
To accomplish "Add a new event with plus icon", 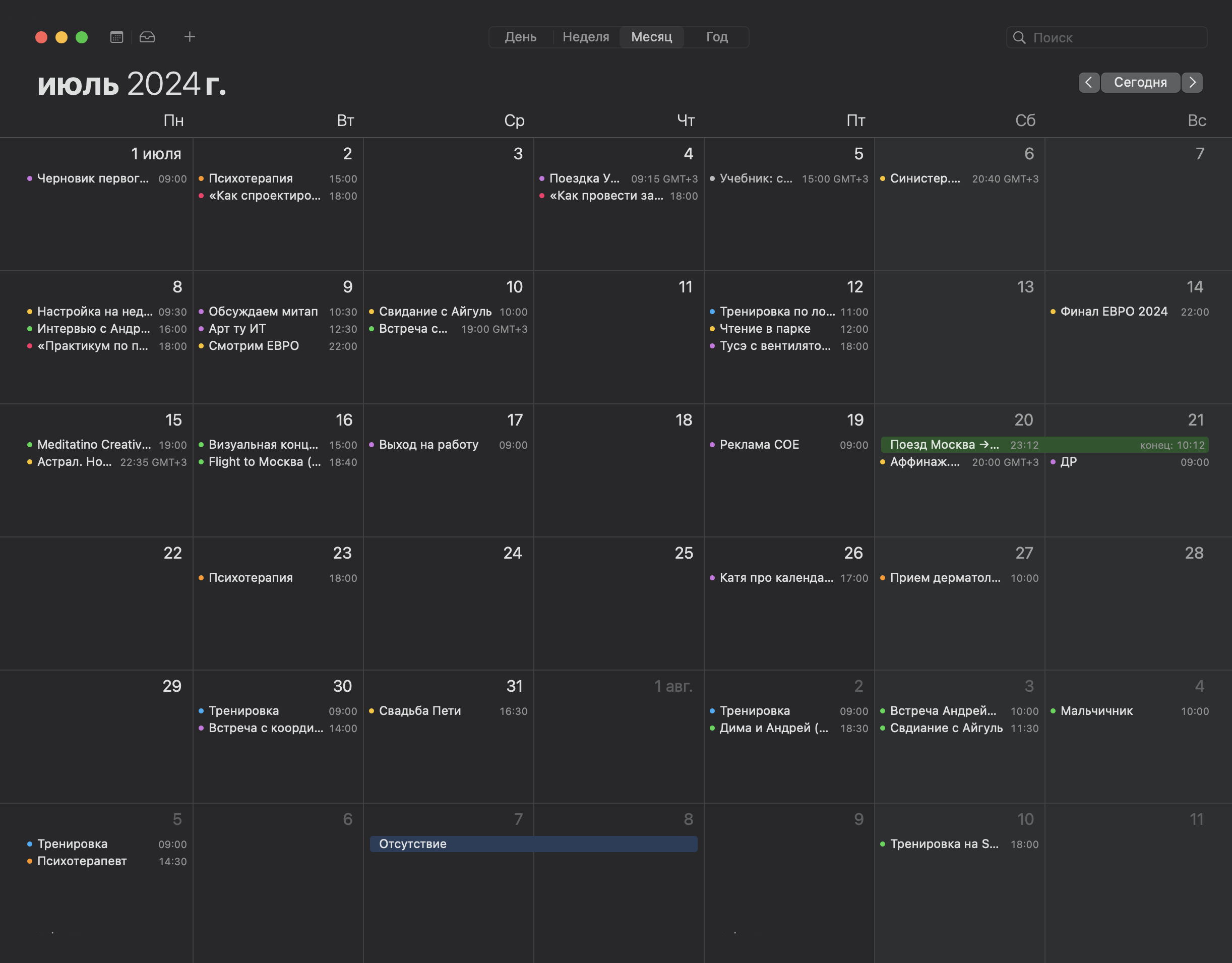I will point(190,37).
